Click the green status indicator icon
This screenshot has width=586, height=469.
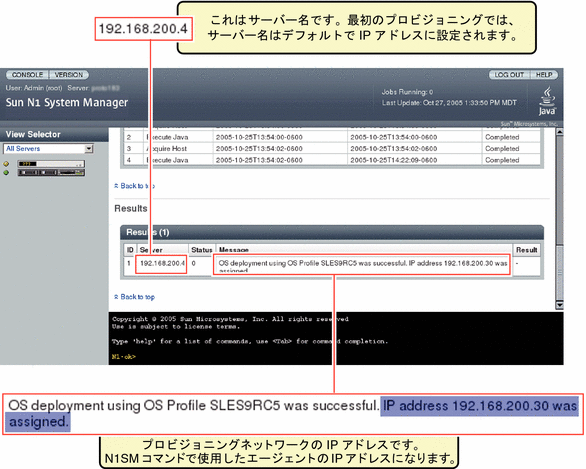point(6,173)
